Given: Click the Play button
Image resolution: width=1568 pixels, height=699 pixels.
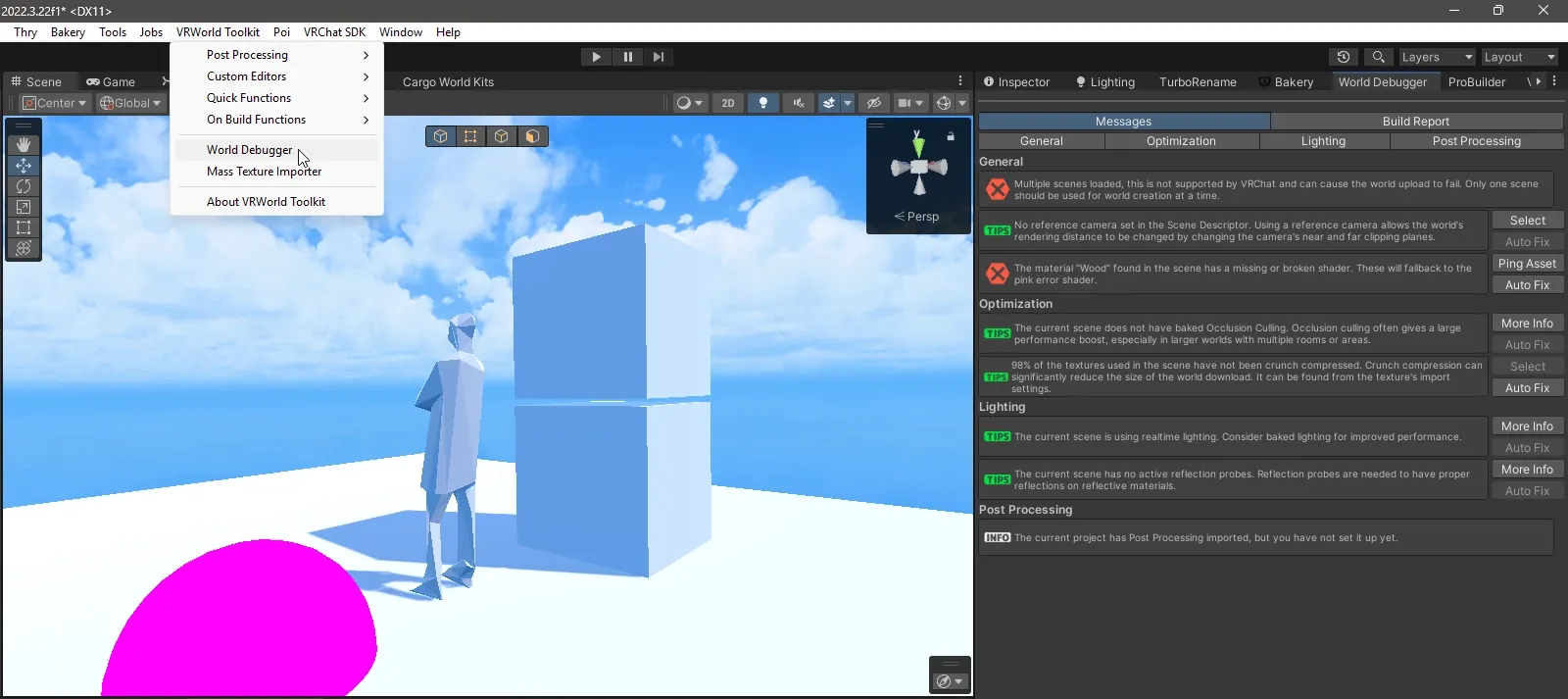Looking at the screenshot, I should point(596,57).
